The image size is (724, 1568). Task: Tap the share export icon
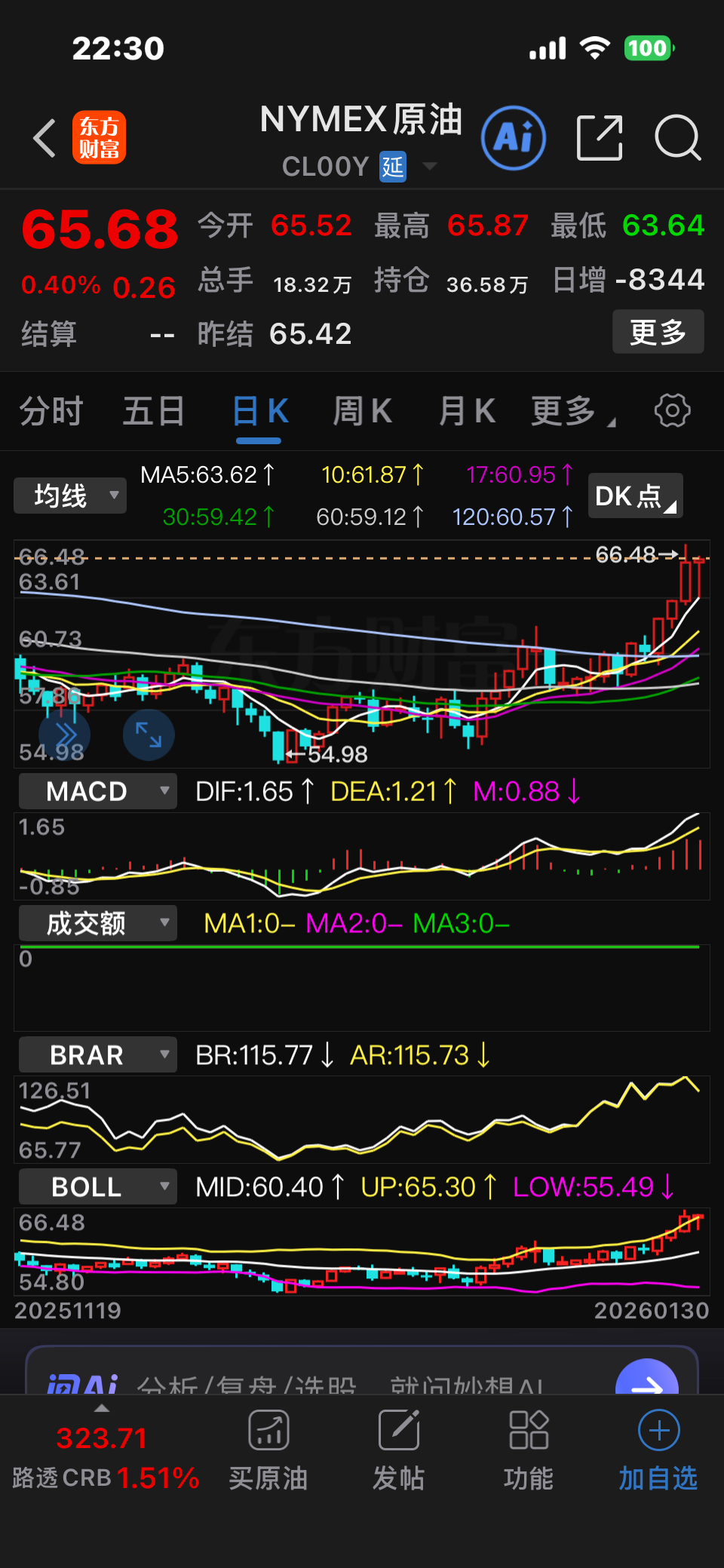coord(600,138)
